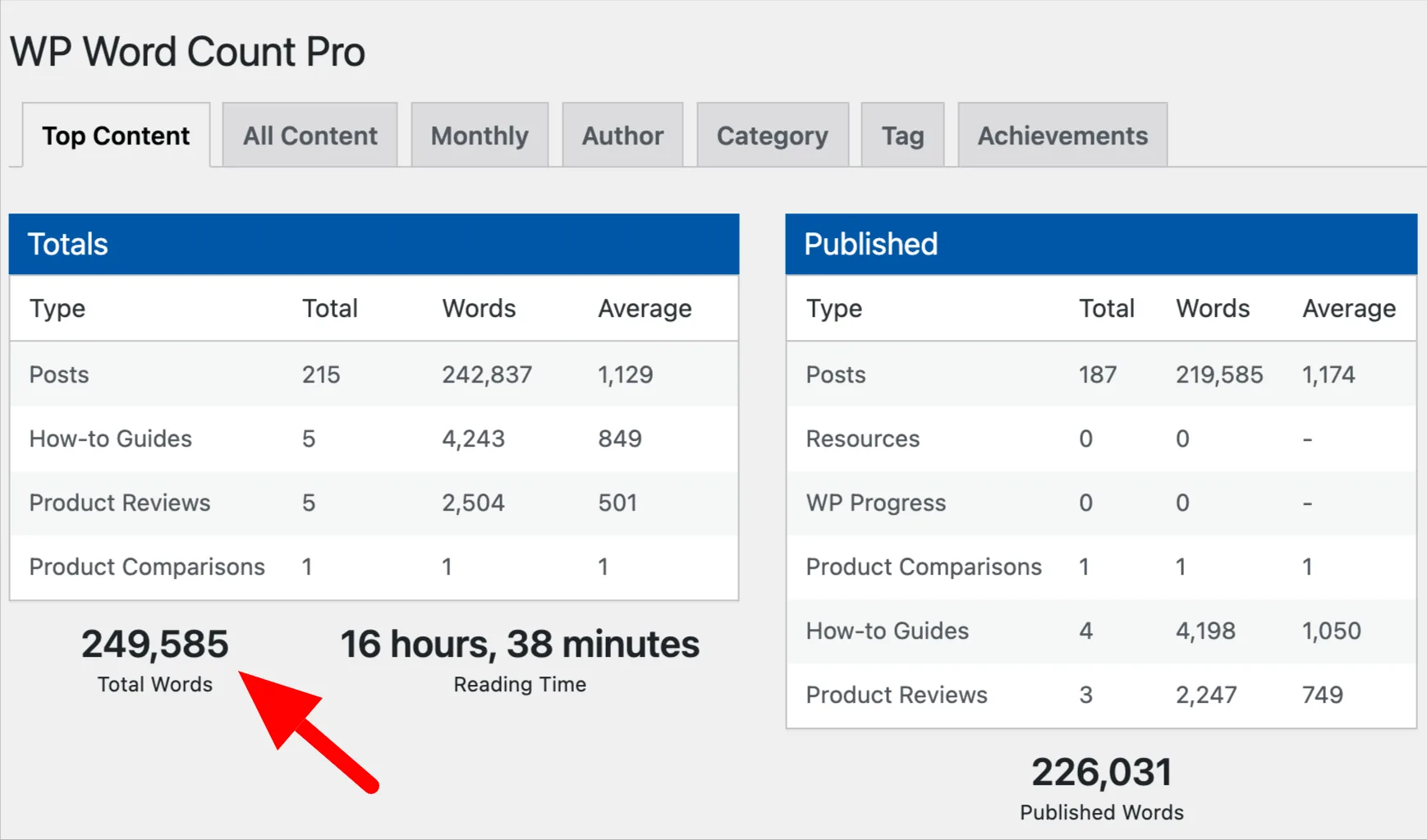This screenshot has height=840, width=1427.
Task: Open the Top Content tab
Action: click(x=116, y=135)
